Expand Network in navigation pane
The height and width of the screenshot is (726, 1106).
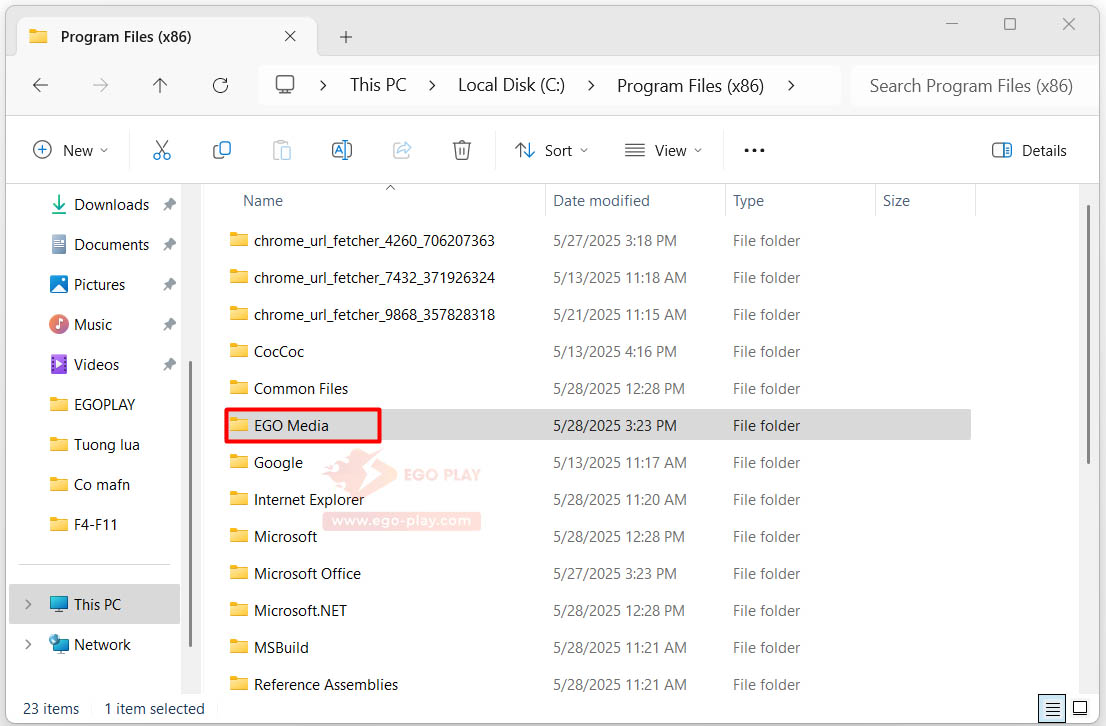pyautogui.click(x=28, y=645)
